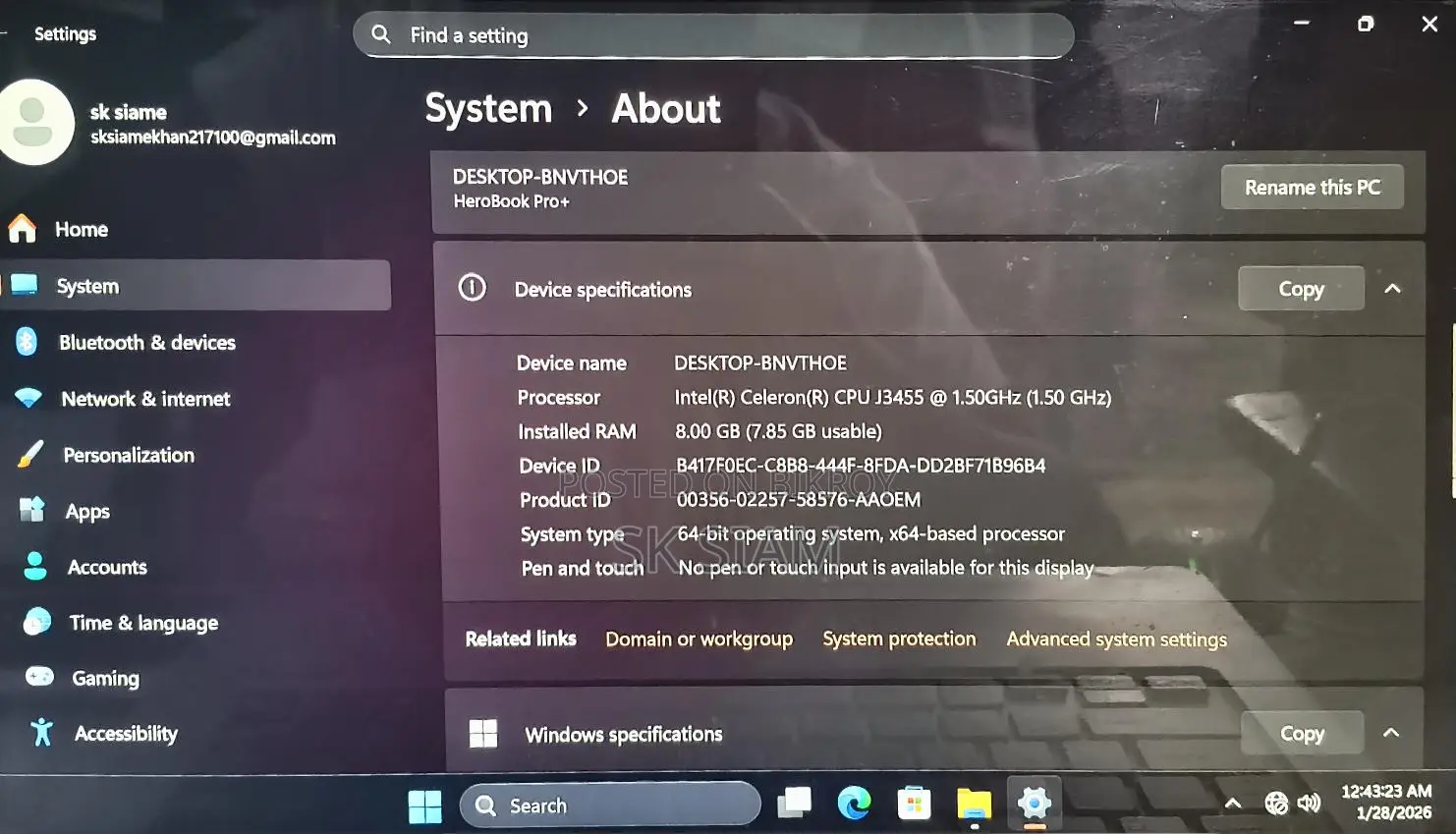
Task: Go back to System in the breadcrumb
Action: pyautogui.click(x=488, y=108)
